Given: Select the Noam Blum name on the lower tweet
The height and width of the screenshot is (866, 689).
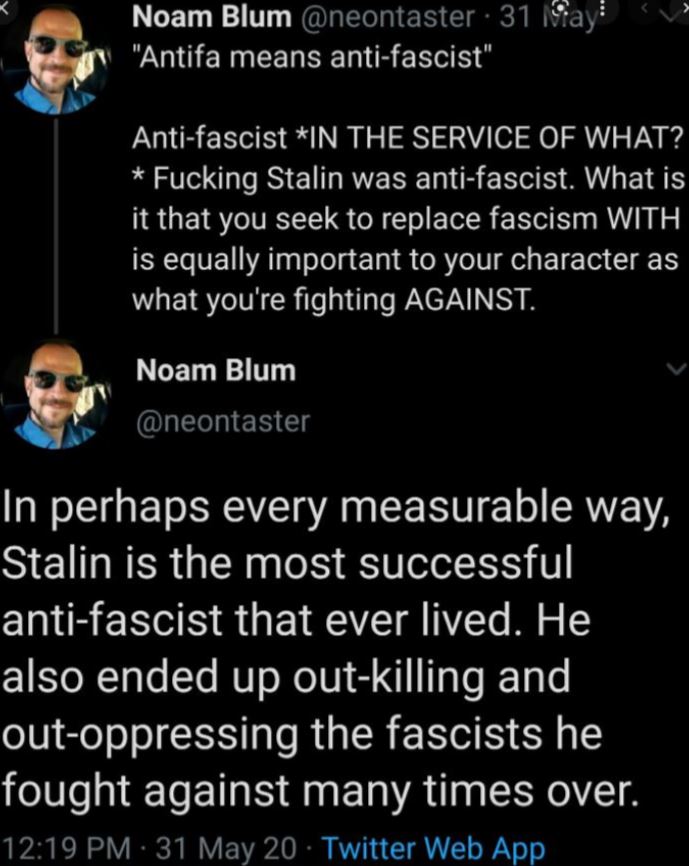Looking at the screenshot, I should (x=216, y=370).
